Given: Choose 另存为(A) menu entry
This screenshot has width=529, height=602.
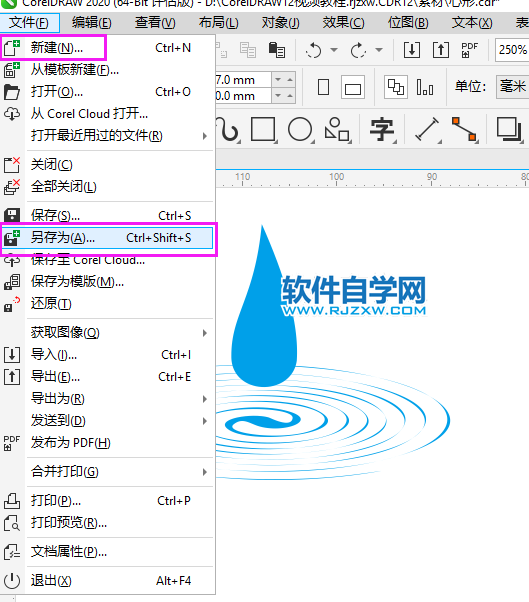Looking at the screenshot, I should (x=107, y=238).
